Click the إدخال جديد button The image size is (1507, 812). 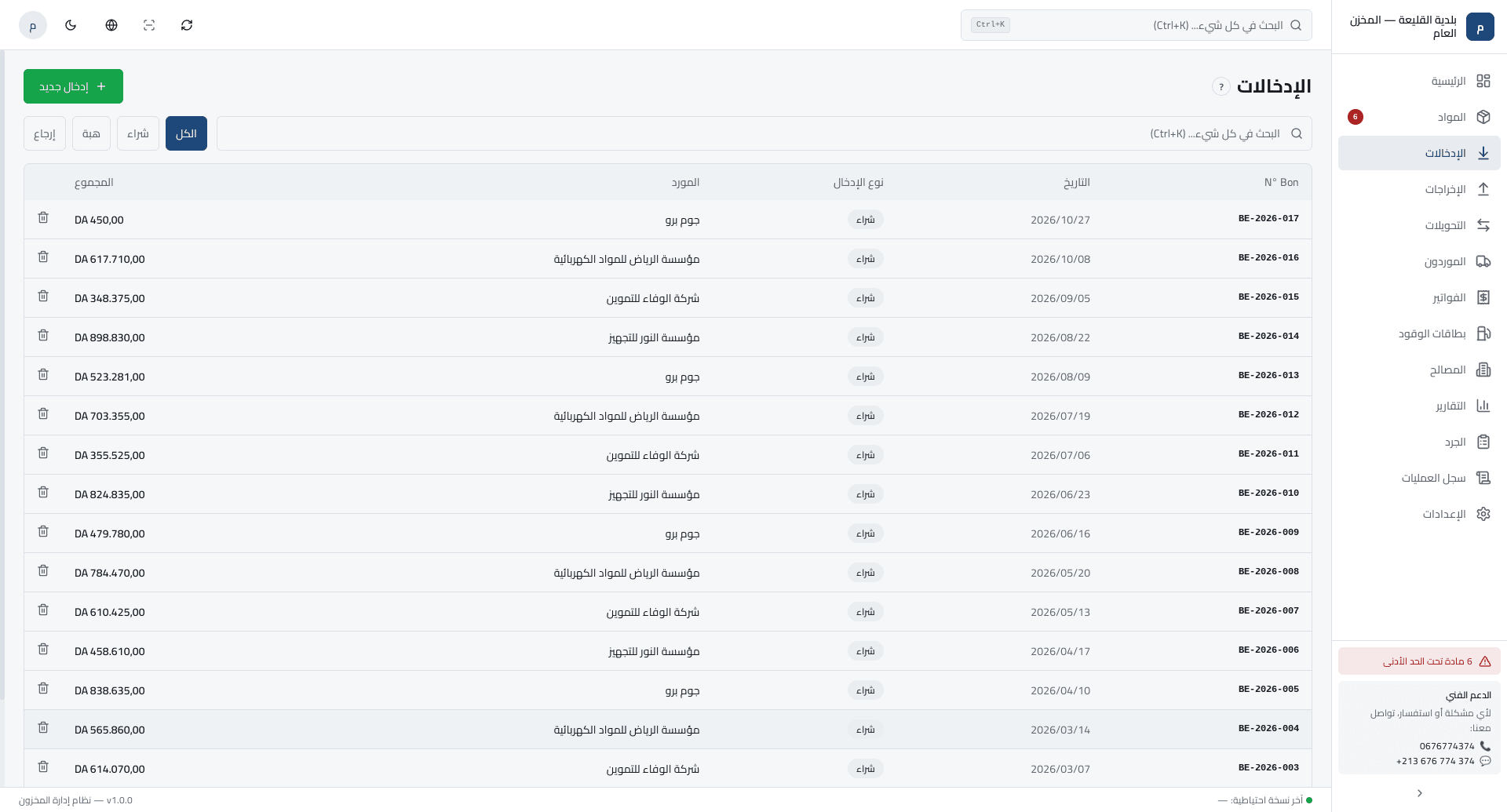(73, 86)
